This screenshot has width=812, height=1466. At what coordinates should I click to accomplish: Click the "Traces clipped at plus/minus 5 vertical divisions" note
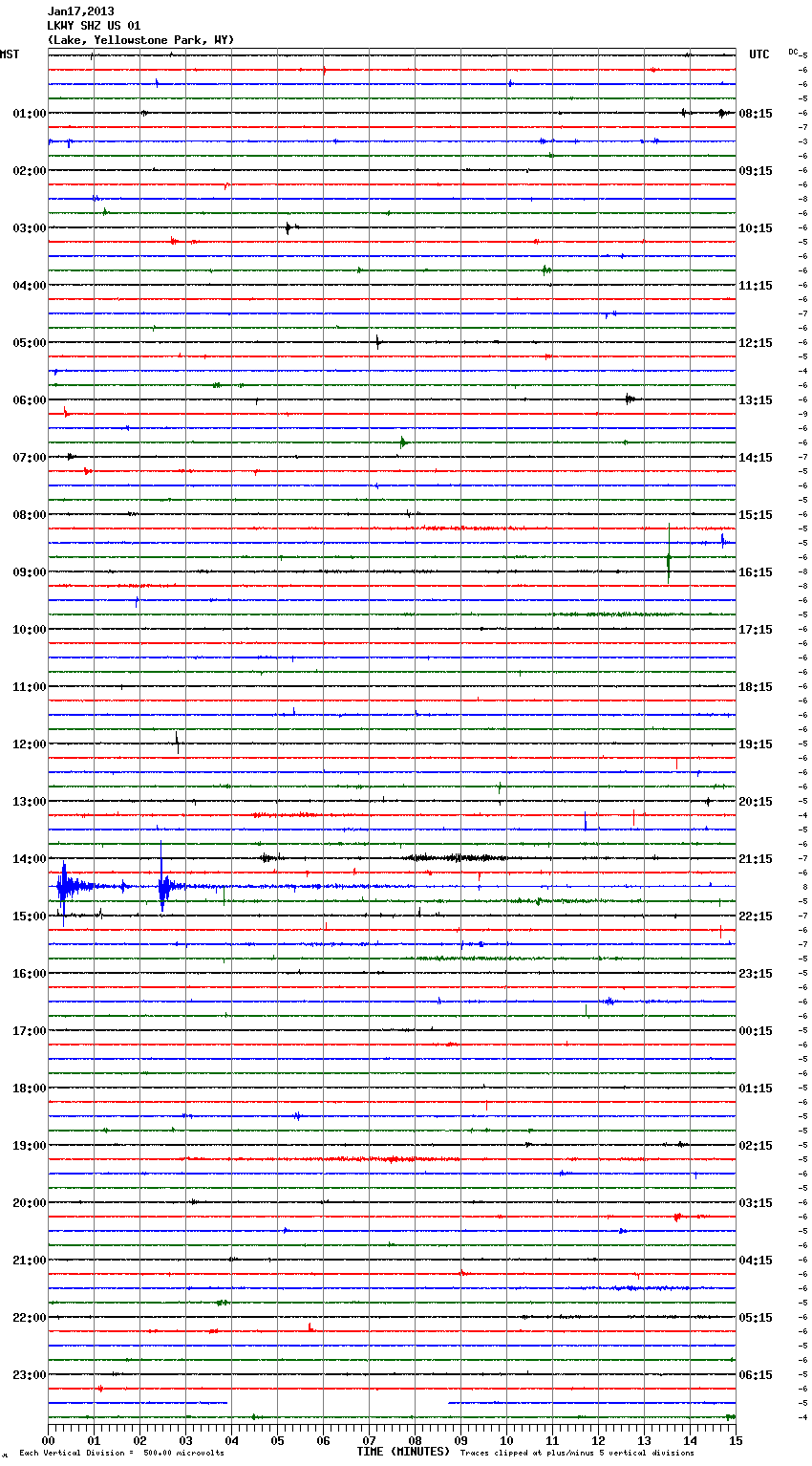(577, 1454)
